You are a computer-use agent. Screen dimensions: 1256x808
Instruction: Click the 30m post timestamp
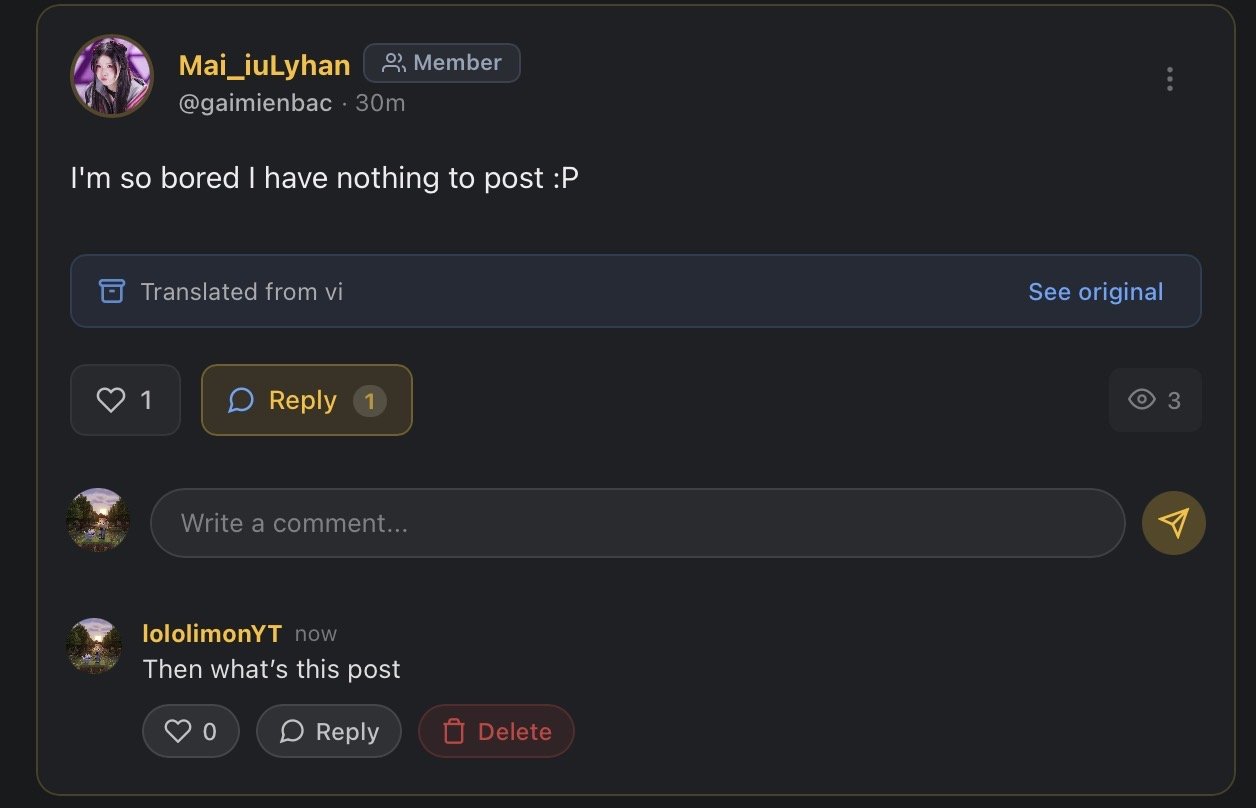coord(380,102)
